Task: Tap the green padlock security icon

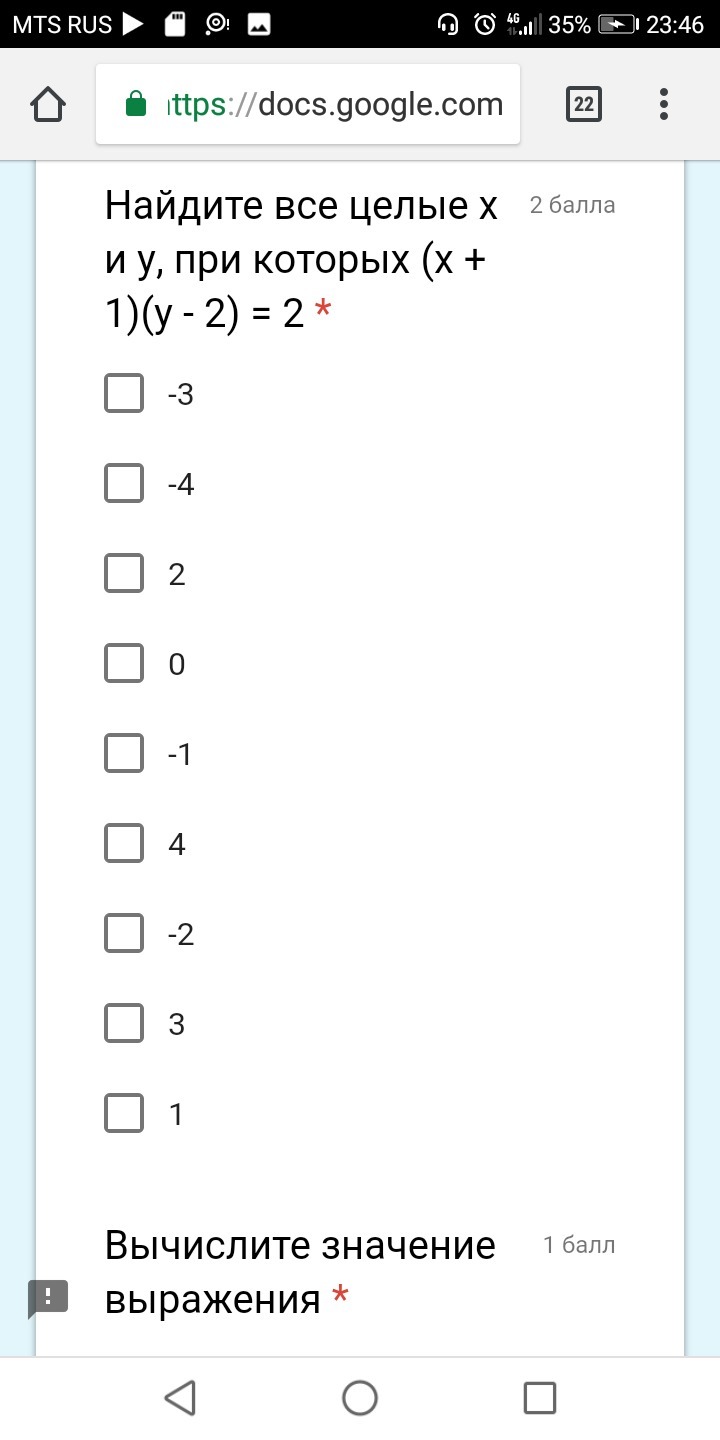Action: click(x=135, y=104)
